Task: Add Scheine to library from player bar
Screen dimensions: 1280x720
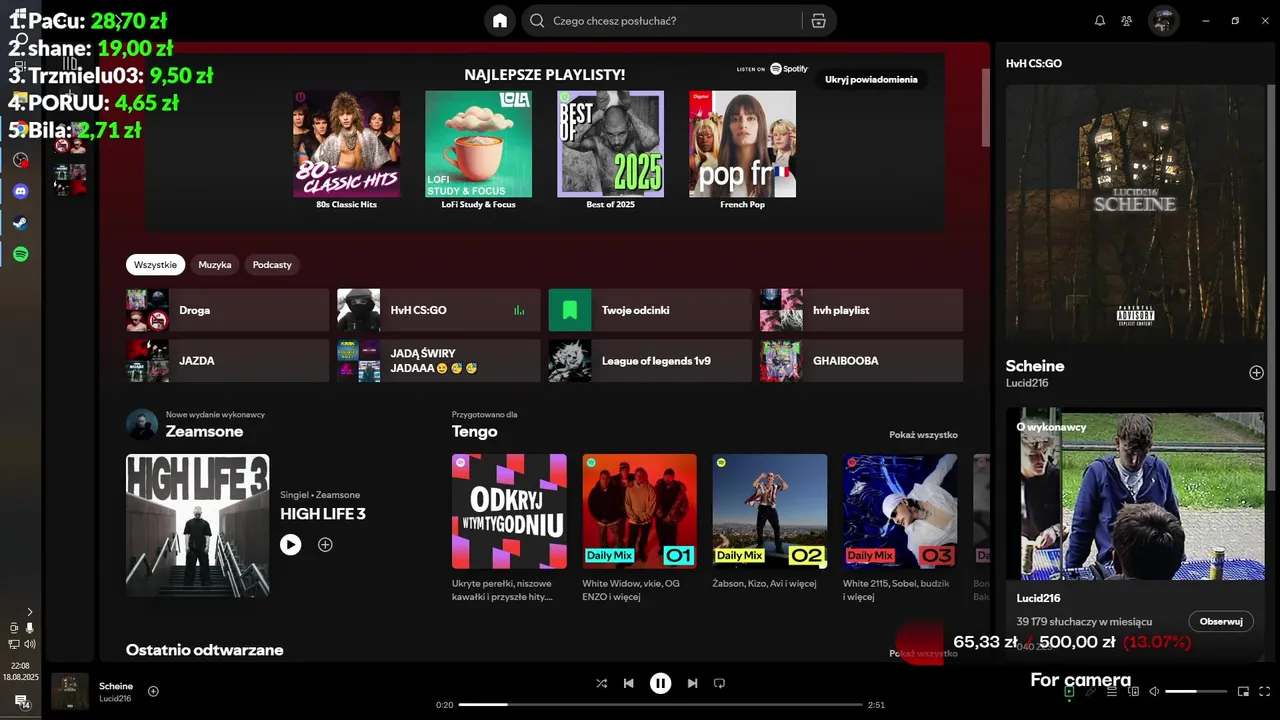Action: click(x=153, y=691)
